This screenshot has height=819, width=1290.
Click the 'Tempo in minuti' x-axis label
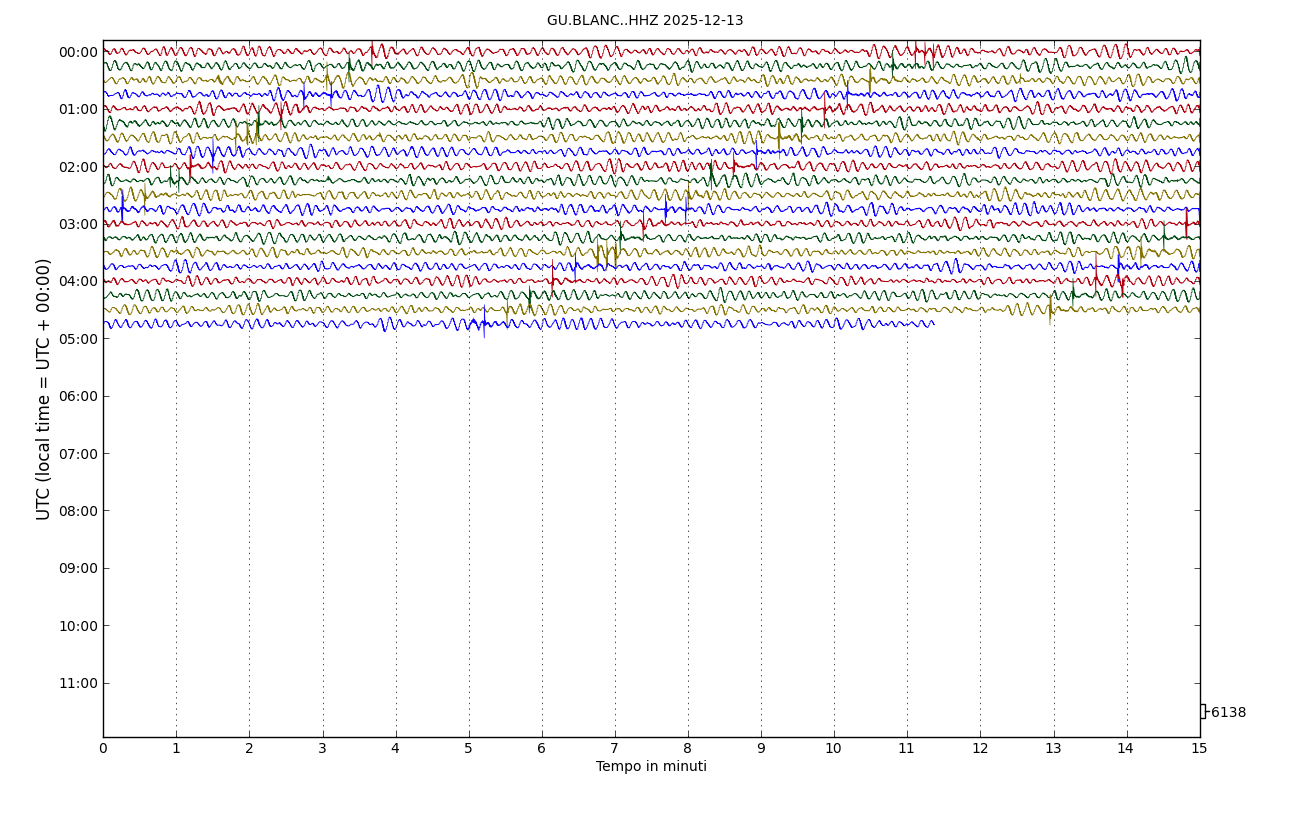click(x=651, y=767)
